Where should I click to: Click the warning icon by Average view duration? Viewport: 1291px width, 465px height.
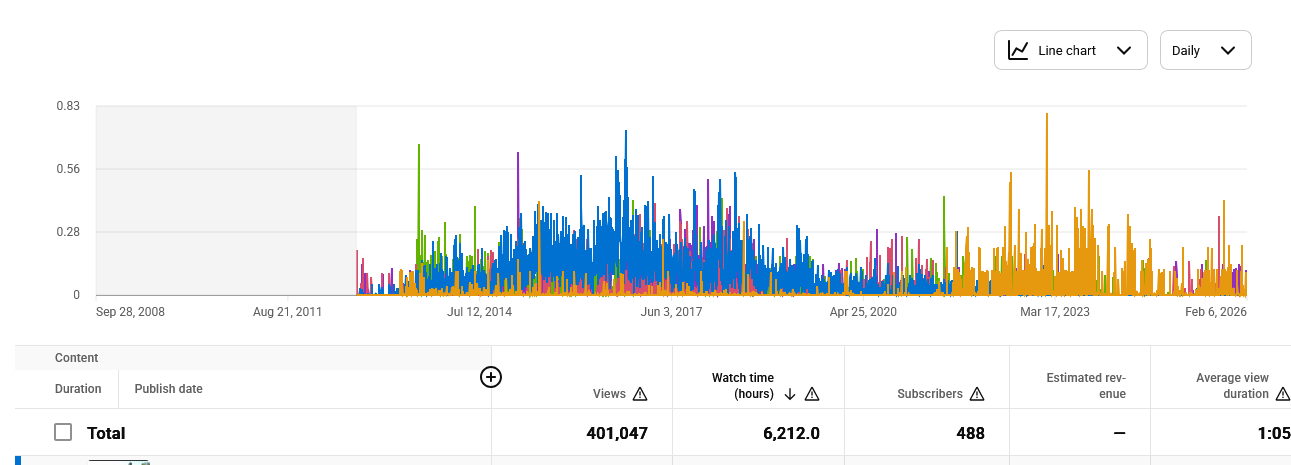pos(1283,394)
